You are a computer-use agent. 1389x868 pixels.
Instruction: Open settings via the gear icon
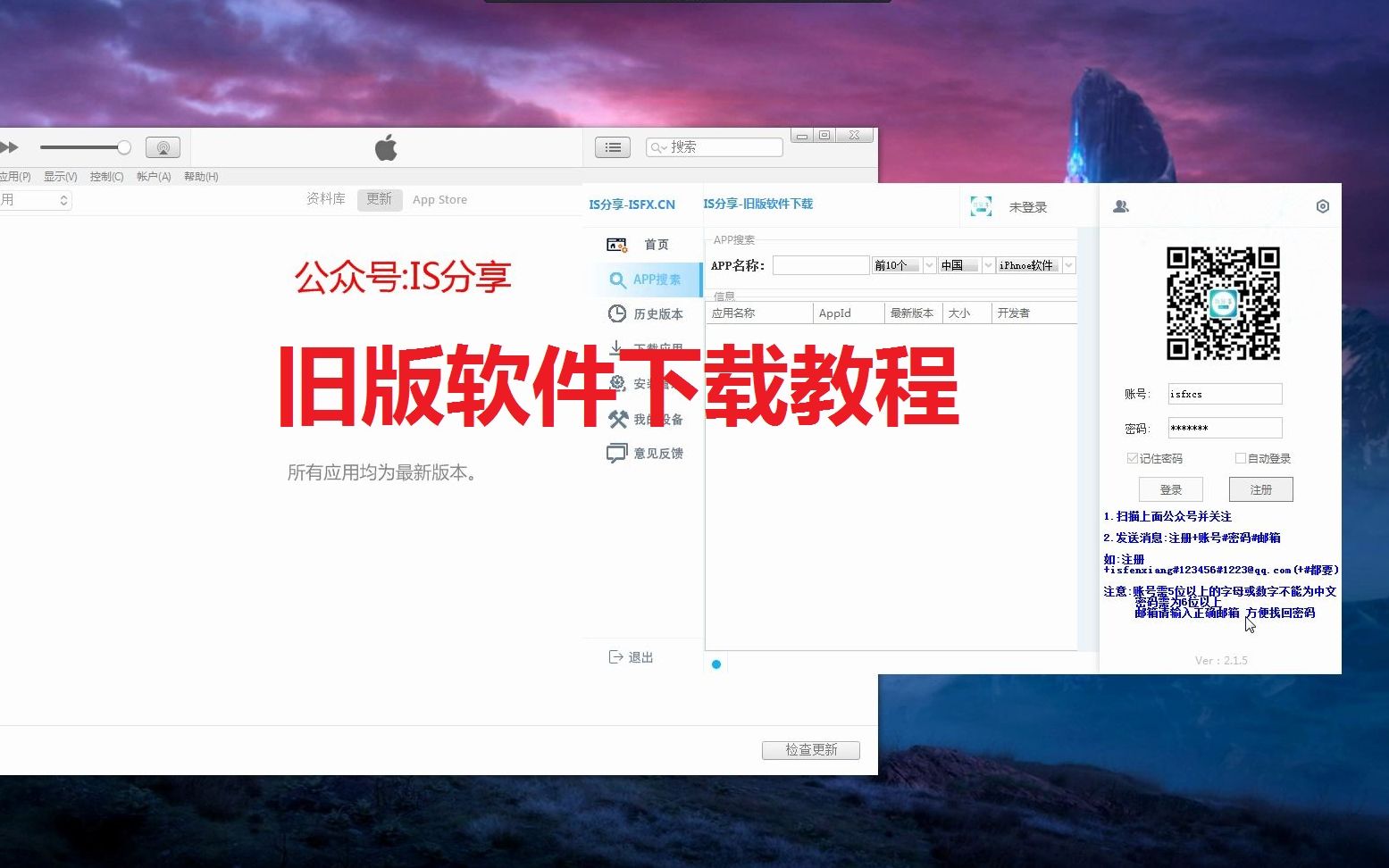1323,206
